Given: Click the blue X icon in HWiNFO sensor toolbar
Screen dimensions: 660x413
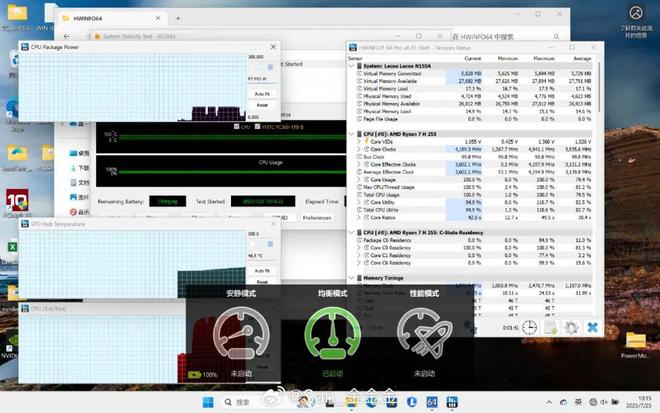Looking at the screenshot, I should (x=592, y=327).
